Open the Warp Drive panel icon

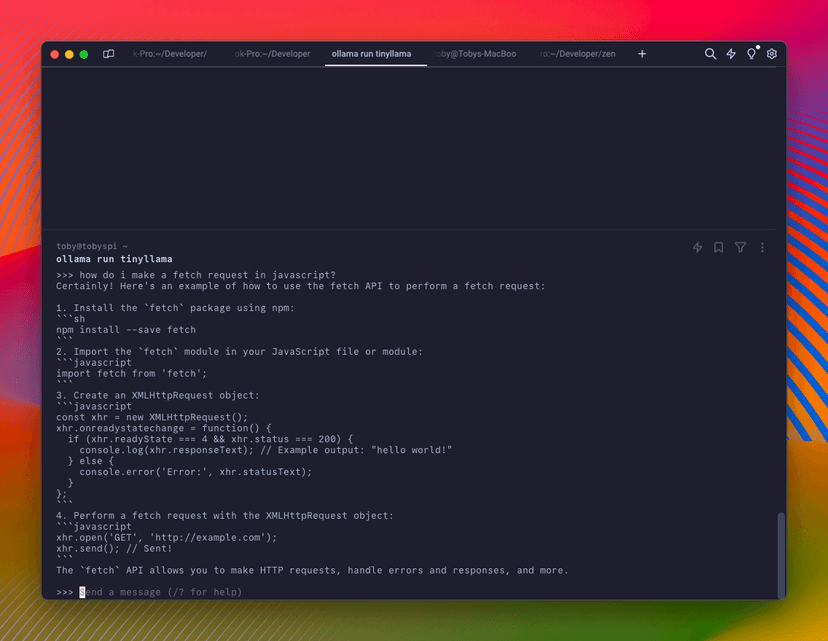tap(109, 54)
